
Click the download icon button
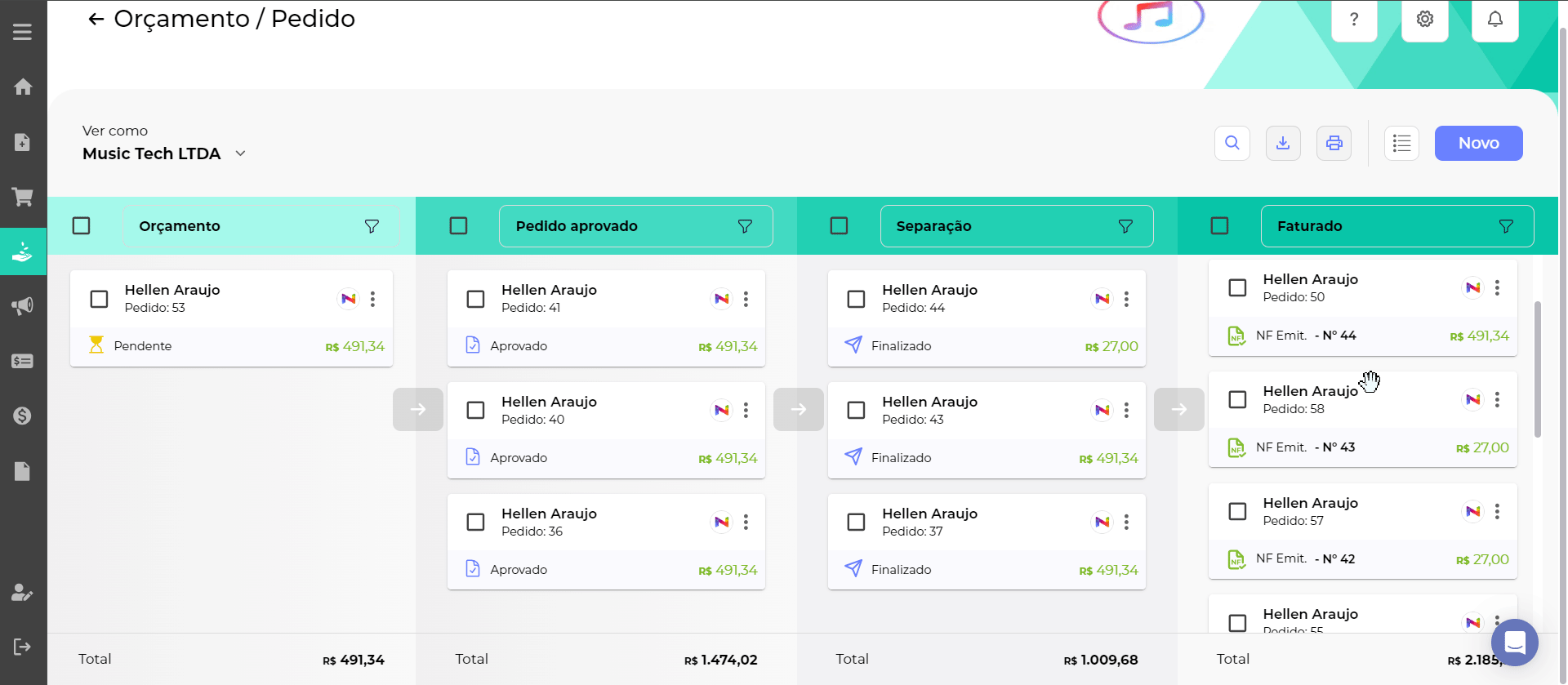[x=1283, y=144]
